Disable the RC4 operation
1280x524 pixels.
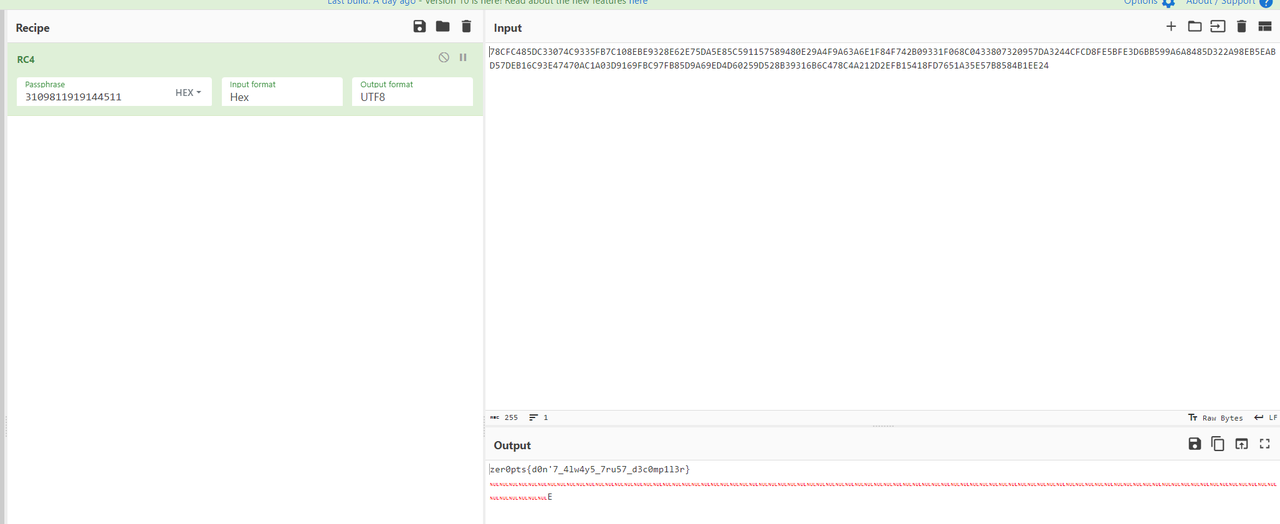click(444, 58)
